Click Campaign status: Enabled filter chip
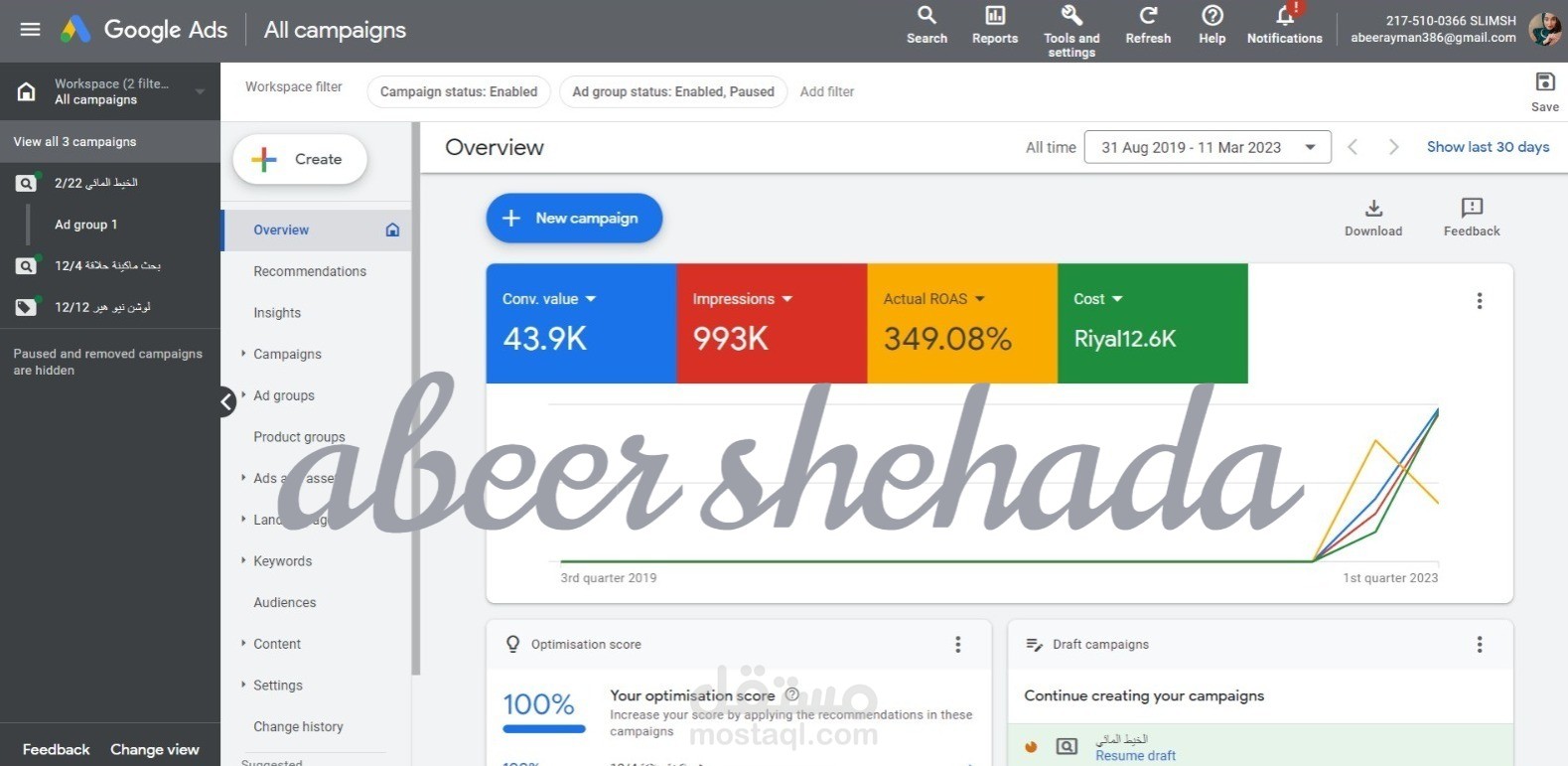Screen dimensions: 1568x766 coord(459,91)
